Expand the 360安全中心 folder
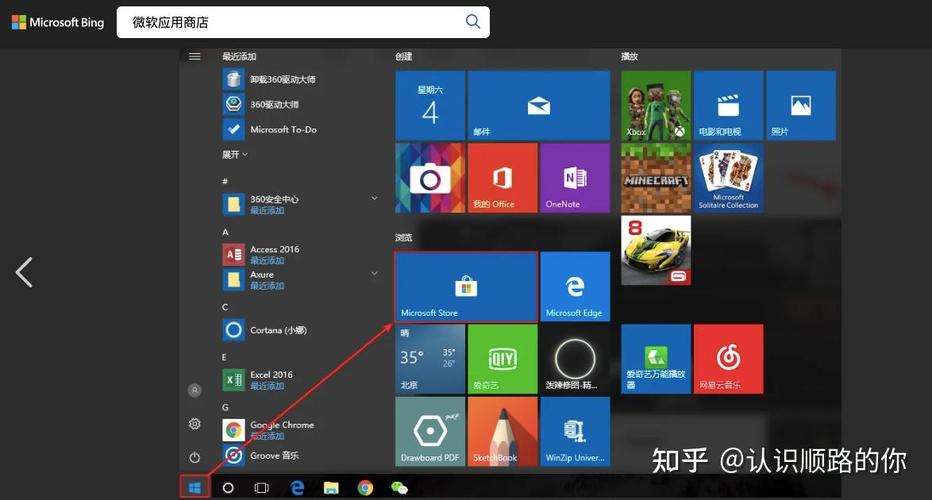 pos(300,204)
